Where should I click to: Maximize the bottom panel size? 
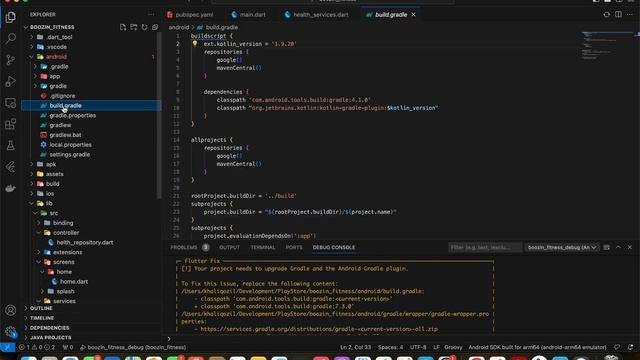[x=618, y=247]
